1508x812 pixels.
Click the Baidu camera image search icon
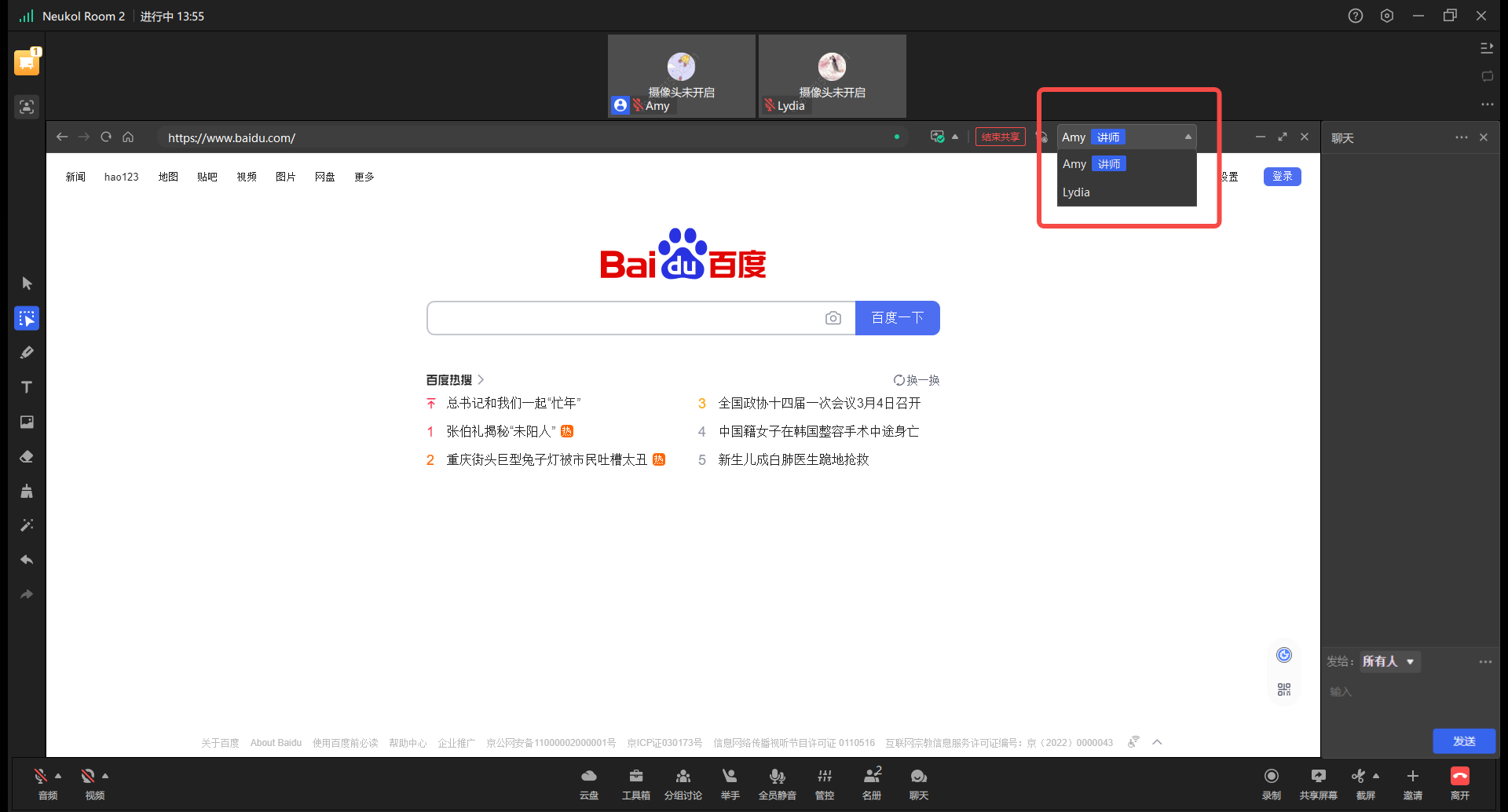coord(833,318)
